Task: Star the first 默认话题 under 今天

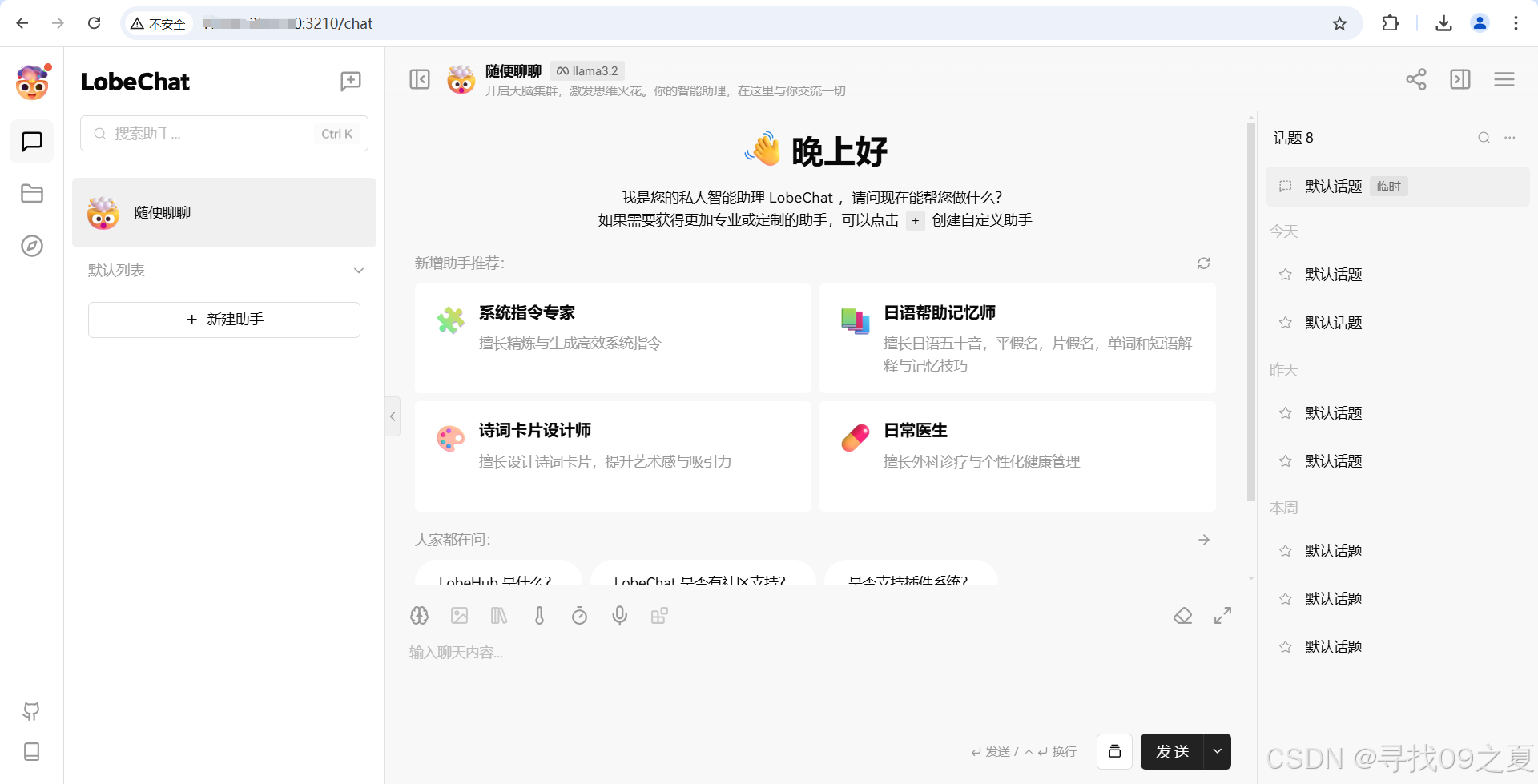Action: (1286, 275)
